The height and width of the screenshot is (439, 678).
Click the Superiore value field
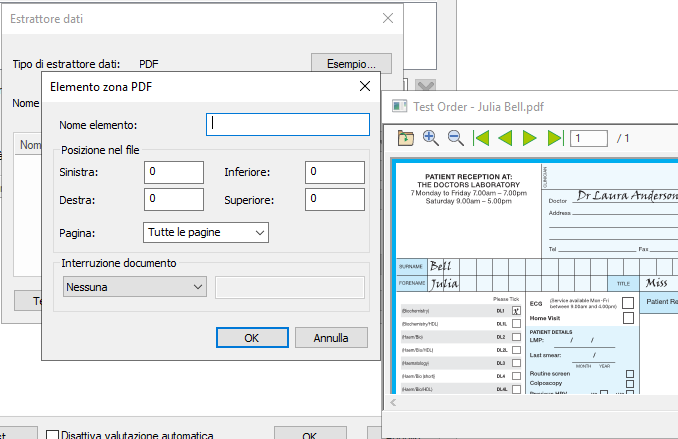click(334, 198)
